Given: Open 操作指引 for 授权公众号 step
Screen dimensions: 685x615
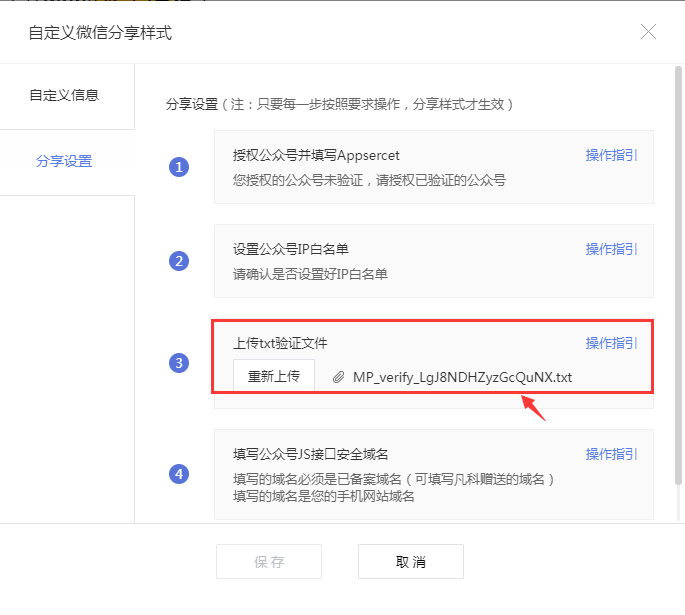Looking at the screenshot, I should (611, 155).
